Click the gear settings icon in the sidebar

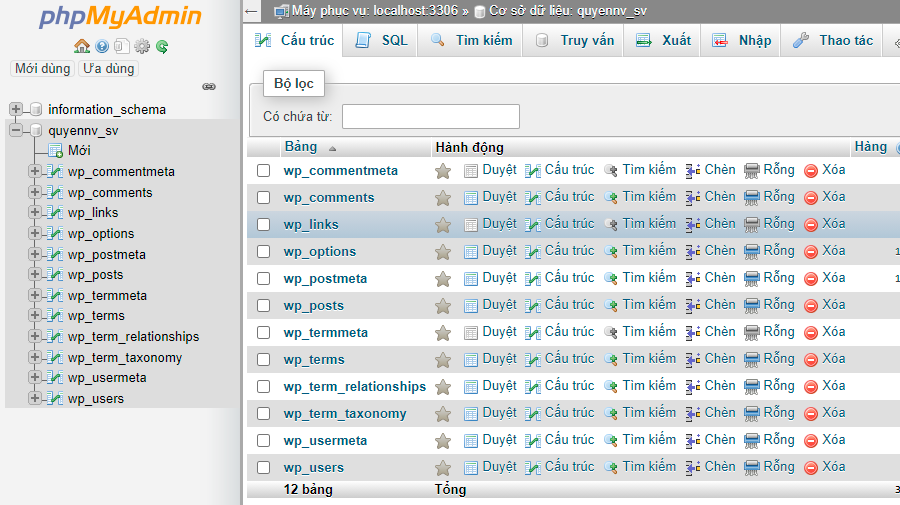pyautogui.click(x=142, y=46)
